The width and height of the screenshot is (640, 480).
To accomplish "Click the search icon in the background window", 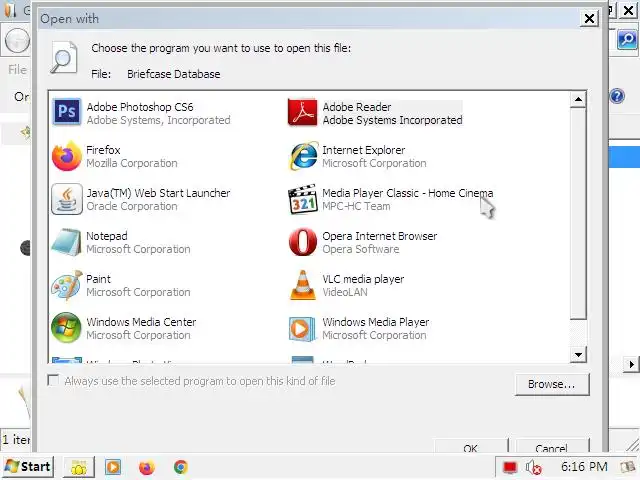I will coord(627,40).
